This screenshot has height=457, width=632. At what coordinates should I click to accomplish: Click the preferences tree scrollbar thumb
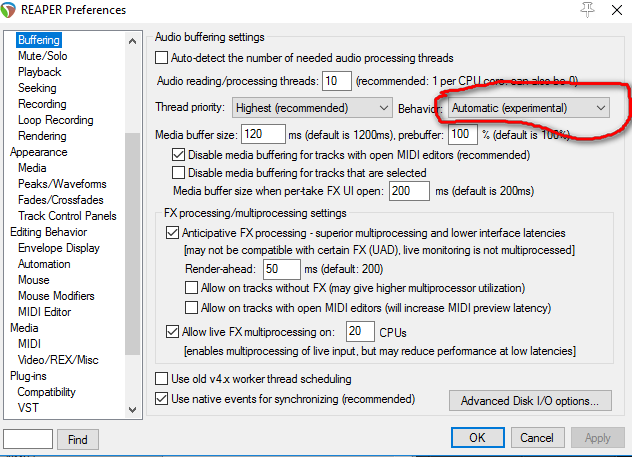click(x=132, y=244)
